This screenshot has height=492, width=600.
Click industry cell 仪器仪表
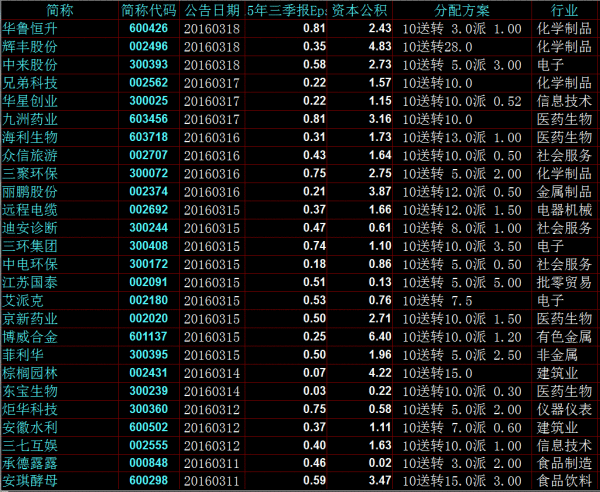[x=564, y=409]
